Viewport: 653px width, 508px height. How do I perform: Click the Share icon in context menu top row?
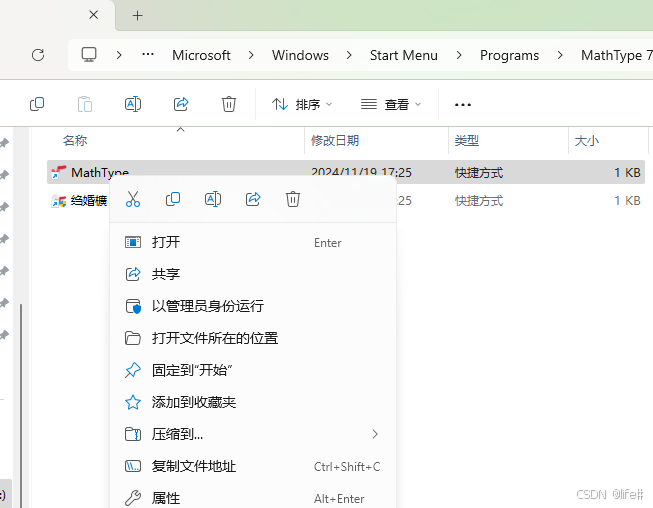pos(253,199)
